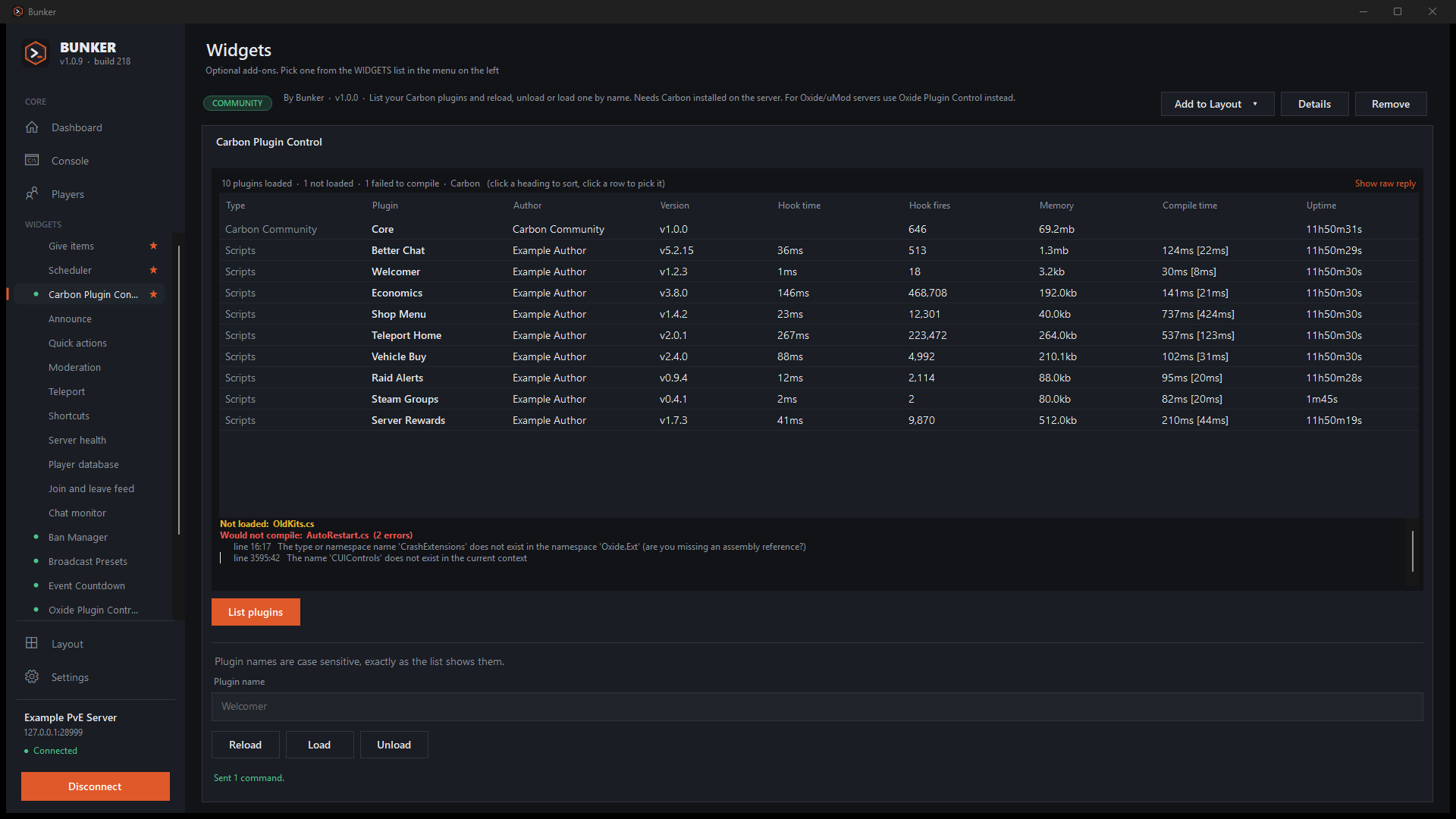Click the Remove button
The width and height of the screenshot is (1456, 819).
click(x=1391, y=104)
